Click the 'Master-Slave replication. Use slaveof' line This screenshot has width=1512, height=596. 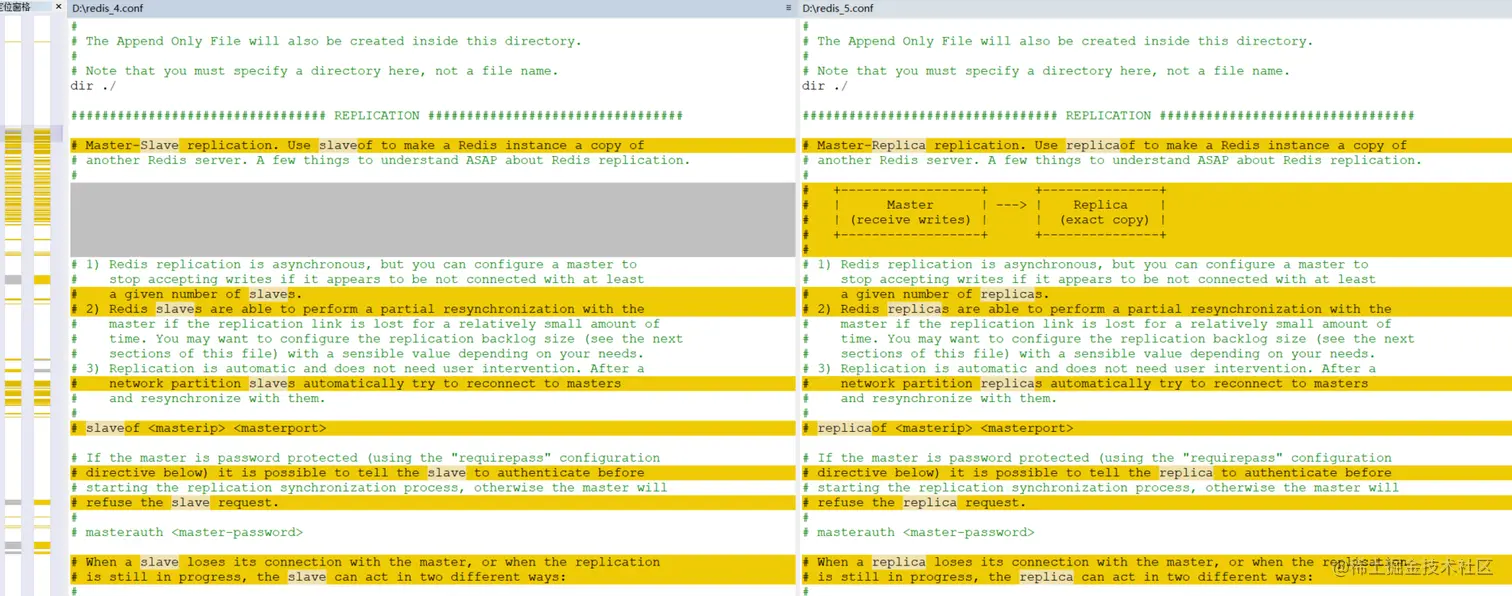(432, 145)
